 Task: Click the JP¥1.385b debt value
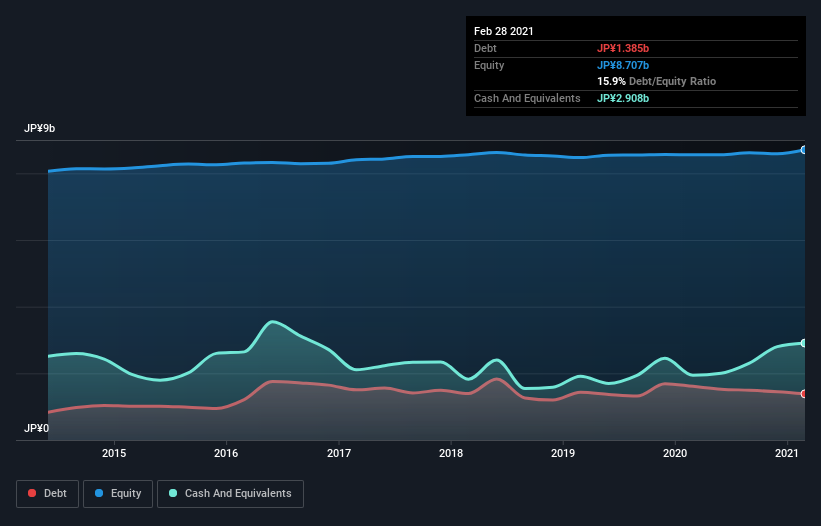623,48
